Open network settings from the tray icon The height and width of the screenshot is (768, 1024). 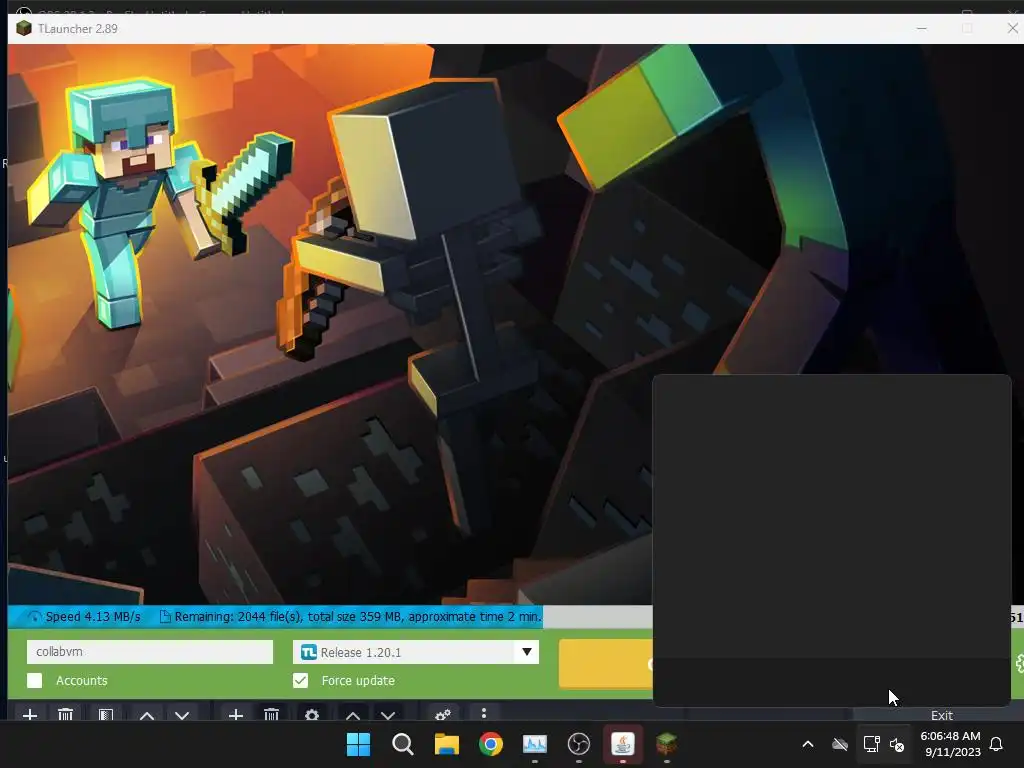(871, 744)
